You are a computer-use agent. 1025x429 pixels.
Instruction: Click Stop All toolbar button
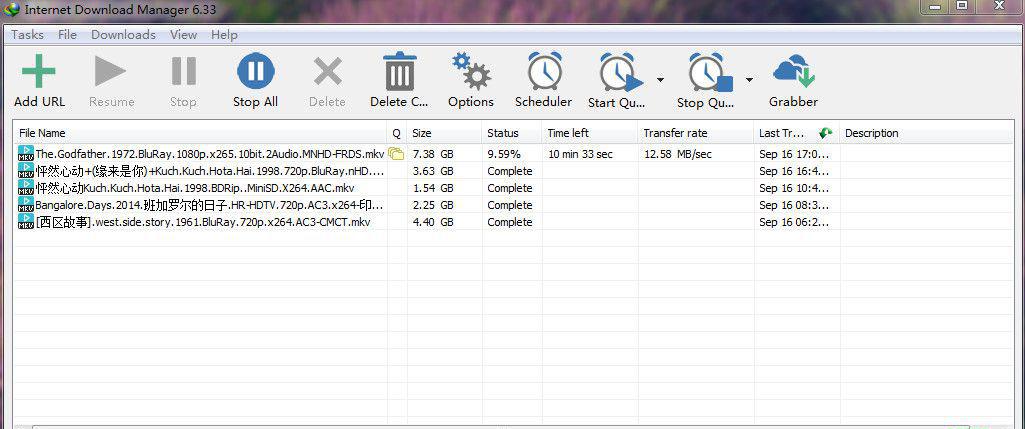pyautogui.click(x=256, y=80)
